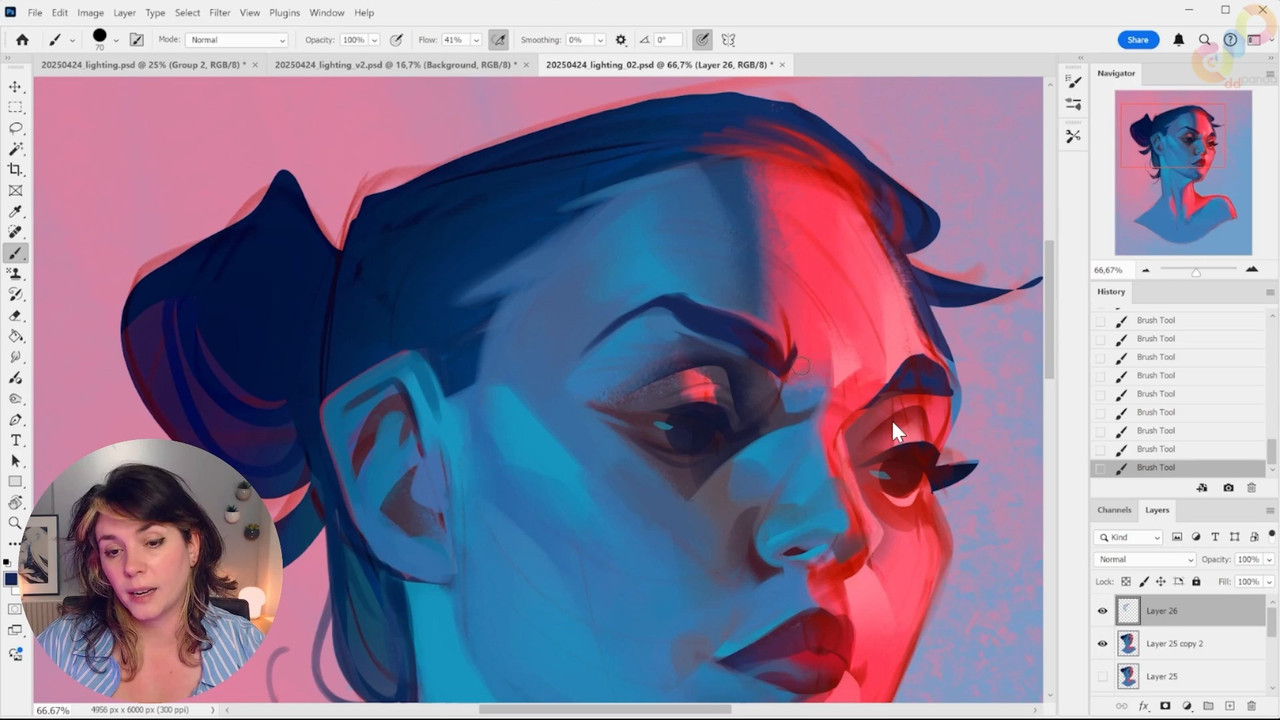The image size is (1280, 720).
Task: Hide Layer 25 copy 2 visibility
Action: 1102,644
